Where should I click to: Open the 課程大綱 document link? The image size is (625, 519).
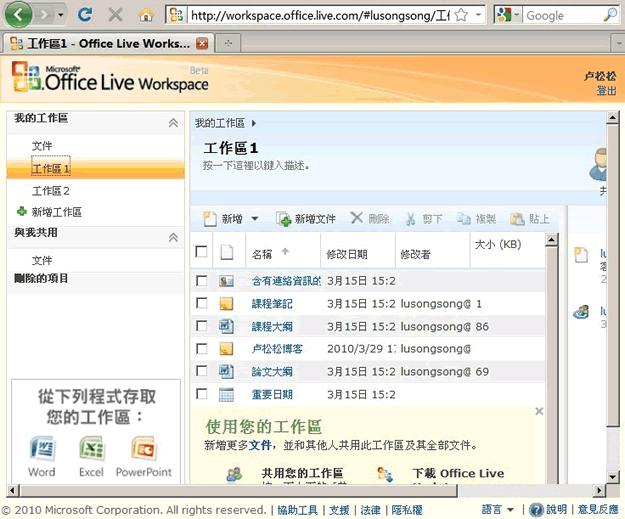[272, 326]
